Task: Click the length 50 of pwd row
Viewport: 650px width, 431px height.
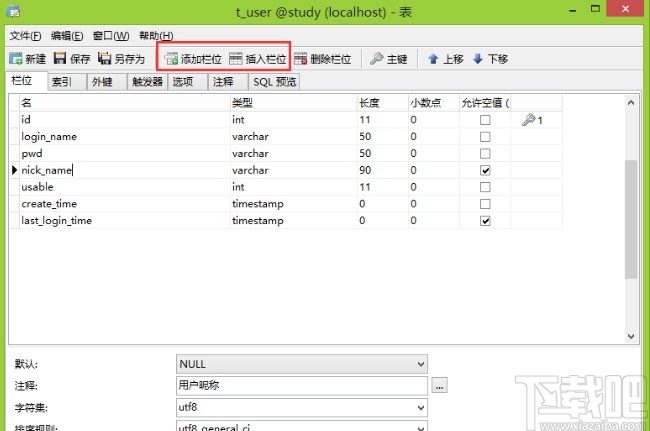Action: 383,153
